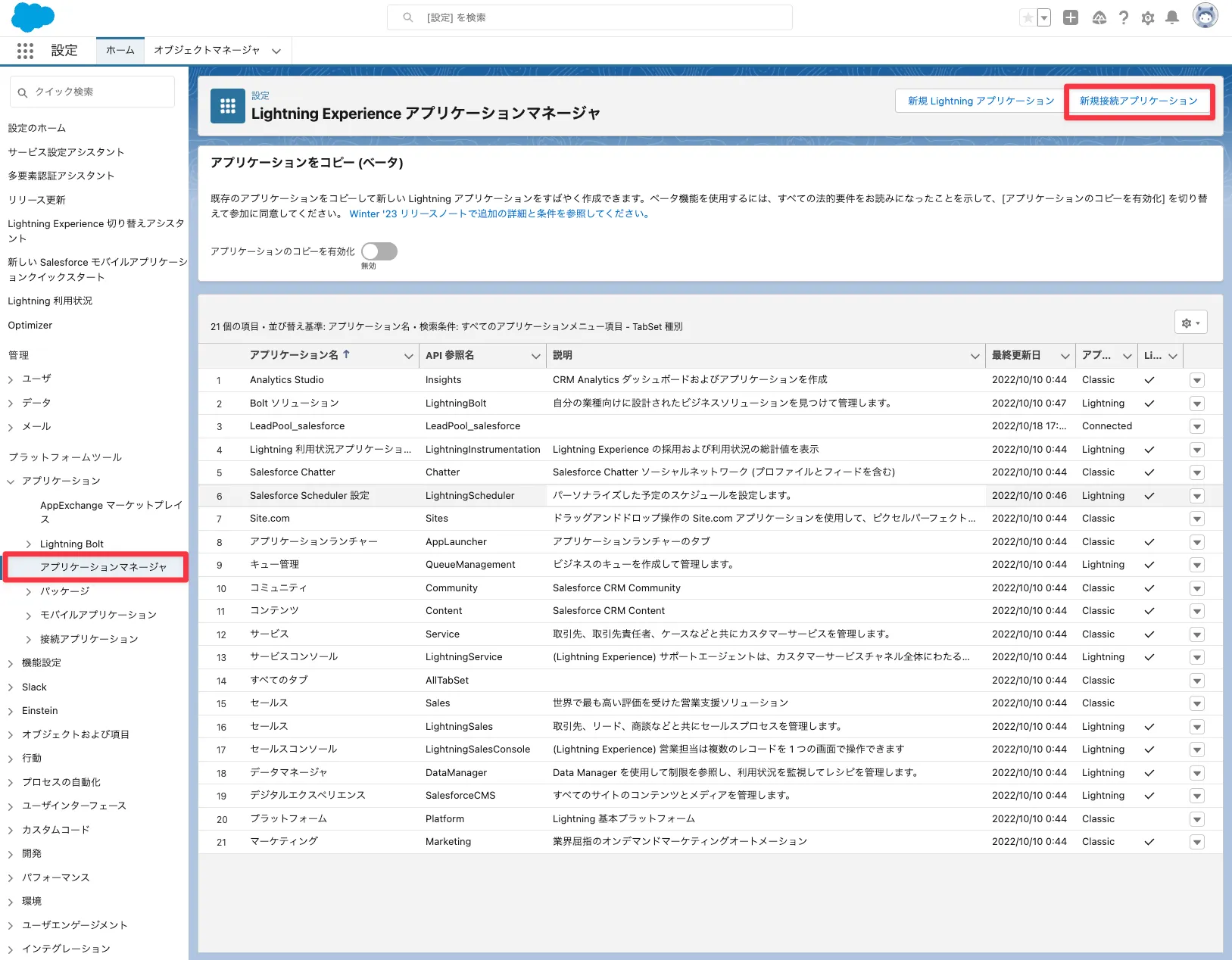
Task: Open the アプ... type column menu
Action: [1128, 356]
